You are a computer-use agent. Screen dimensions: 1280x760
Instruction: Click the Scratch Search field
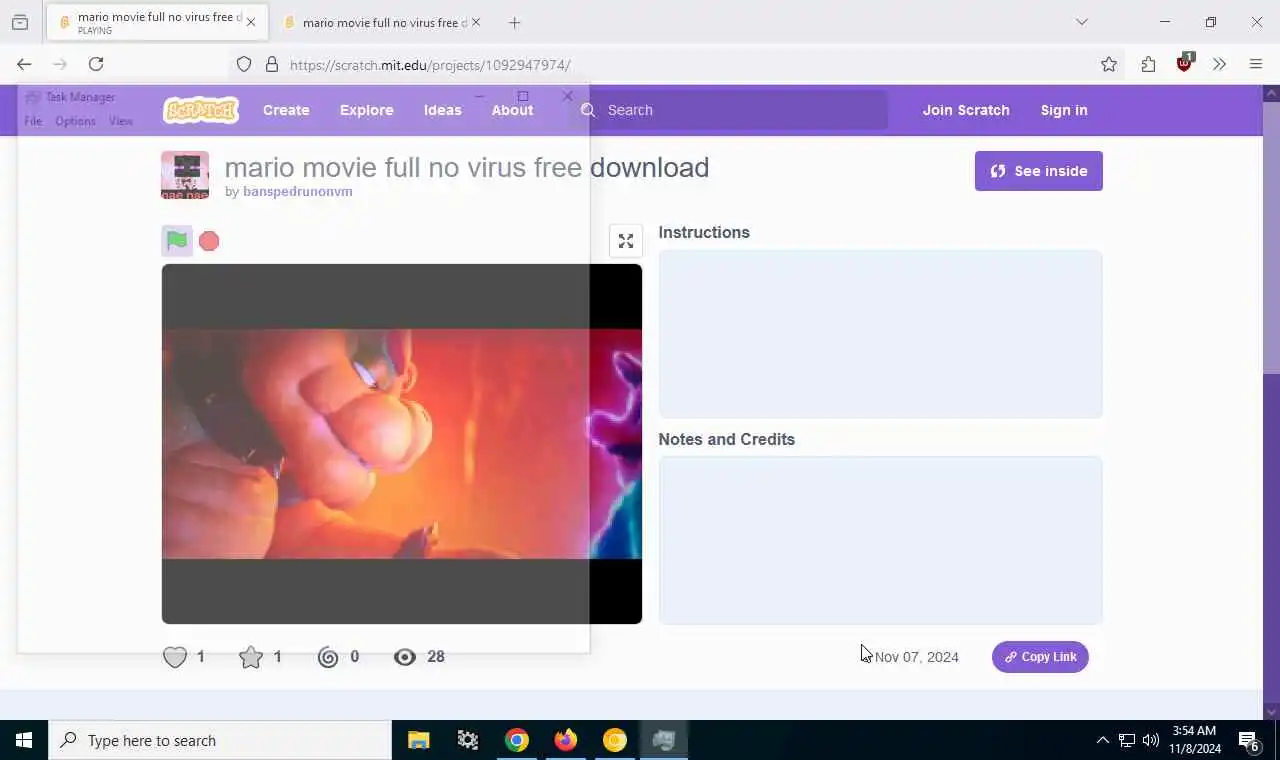tap(730, 110)
